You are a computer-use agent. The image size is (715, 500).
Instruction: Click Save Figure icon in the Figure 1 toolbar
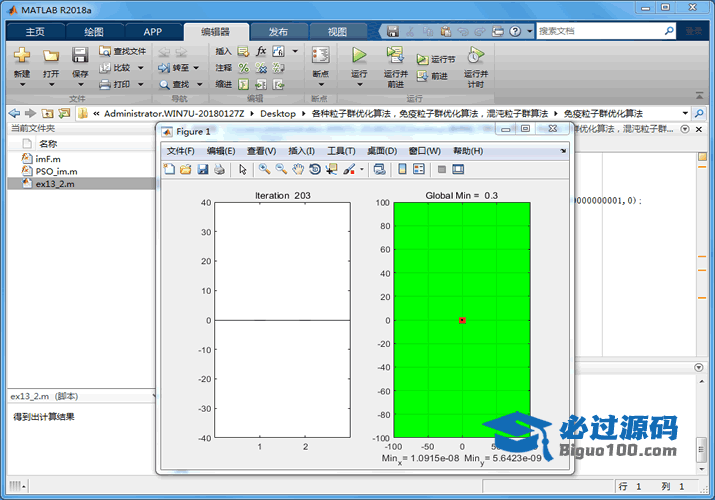(x=202, y=170)
